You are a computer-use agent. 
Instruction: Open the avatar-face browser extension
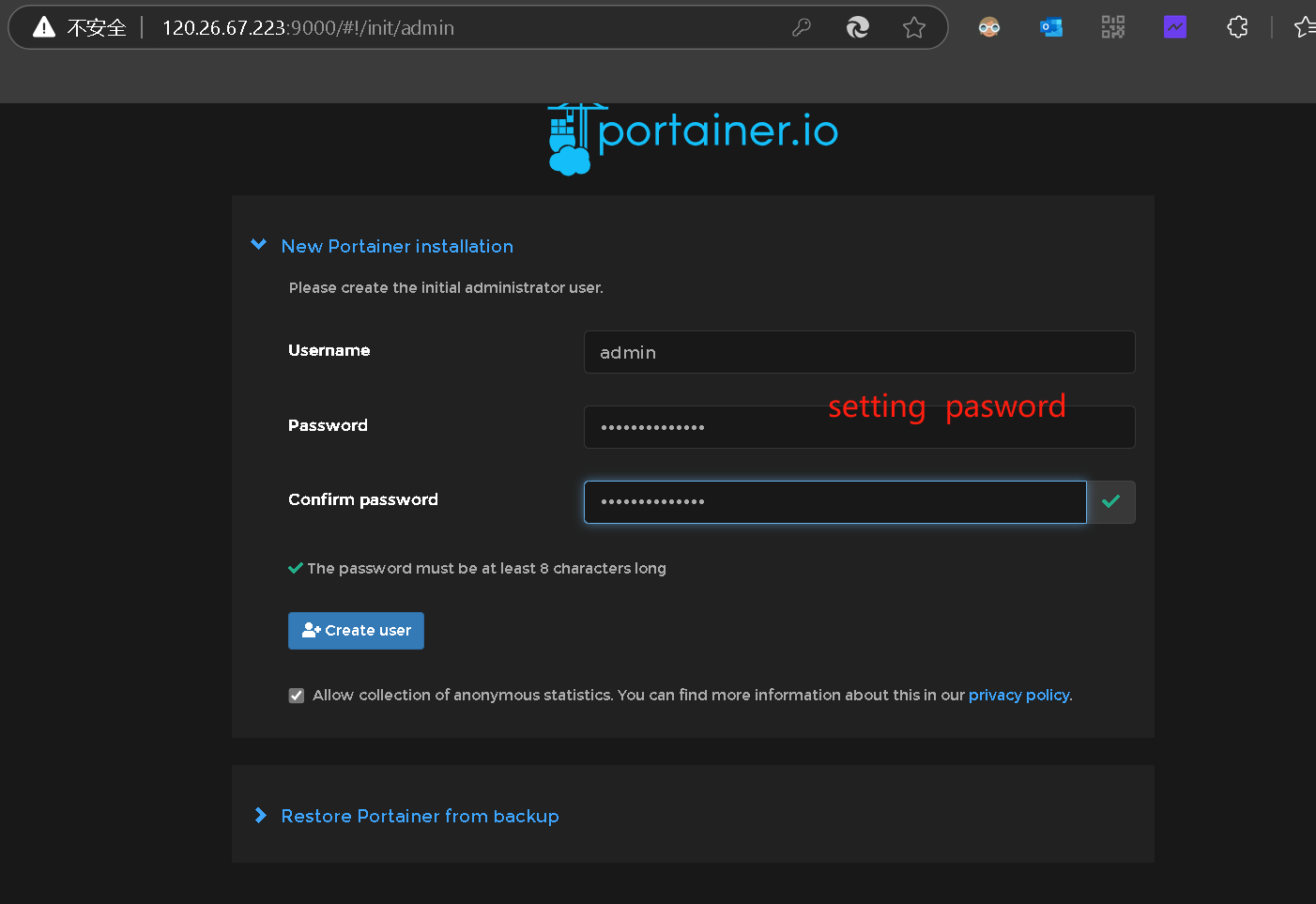coord(988,26)
